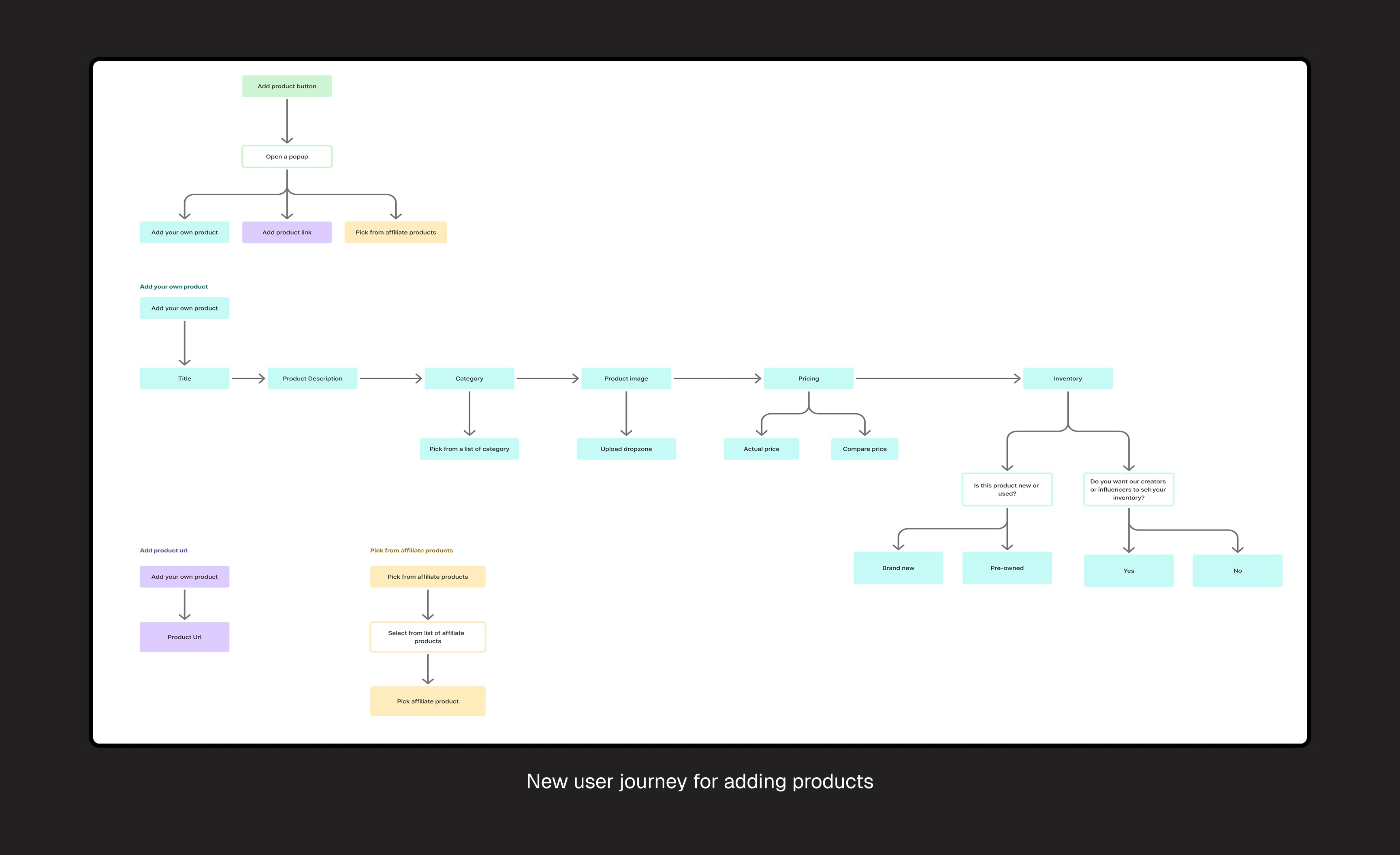Select the 'Actual price' box
This screenshot has height=855, width=1400.
pos(761,449)
